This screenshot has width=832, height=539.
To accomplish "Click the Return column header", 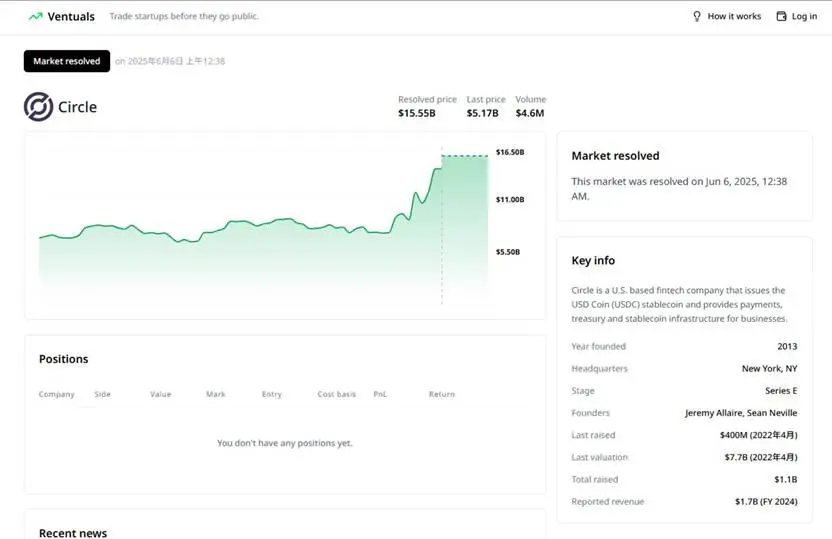I will (442, 394).
